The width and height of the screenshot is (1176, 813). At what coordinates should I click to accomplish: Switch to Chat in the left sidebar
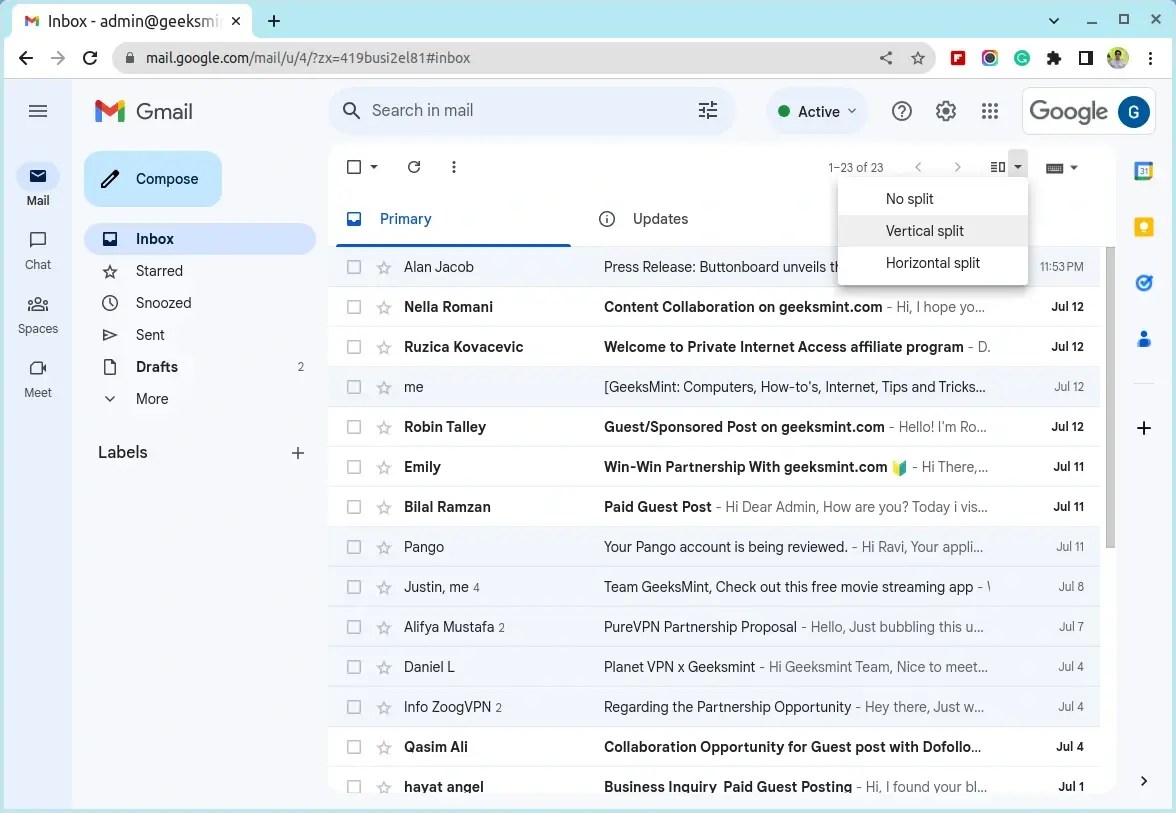pos(37,249)
